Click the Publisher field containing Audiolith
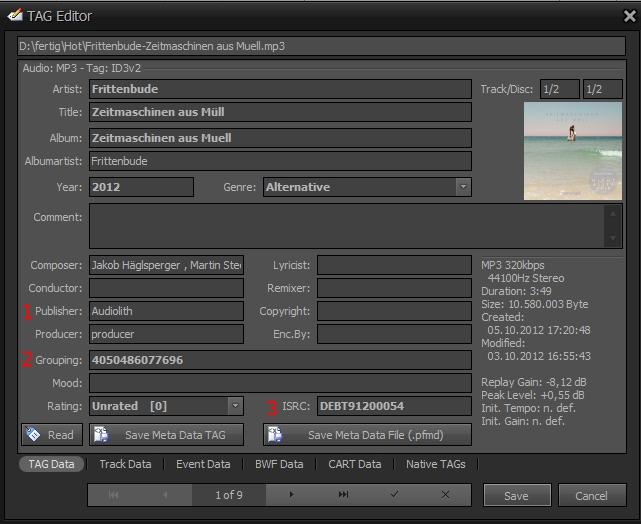Image resolution: width=641 pixels, height=524 pixels. click(166, 311)
